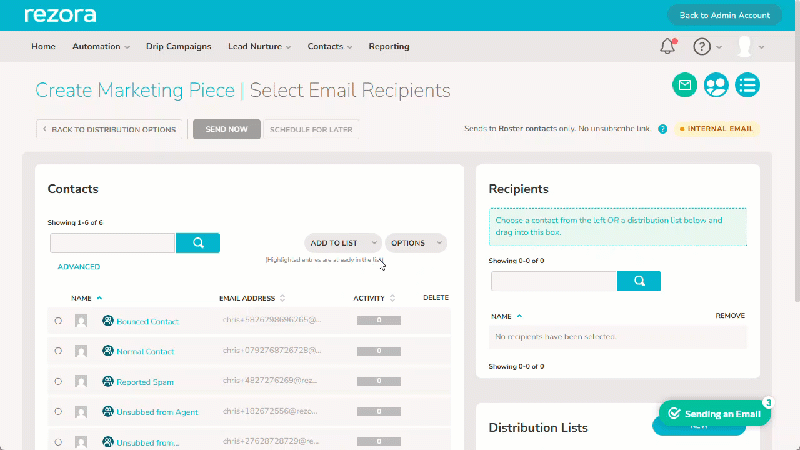Click the contacts group circle icon
Screen dimensions: 800x450
click(716, 85)
